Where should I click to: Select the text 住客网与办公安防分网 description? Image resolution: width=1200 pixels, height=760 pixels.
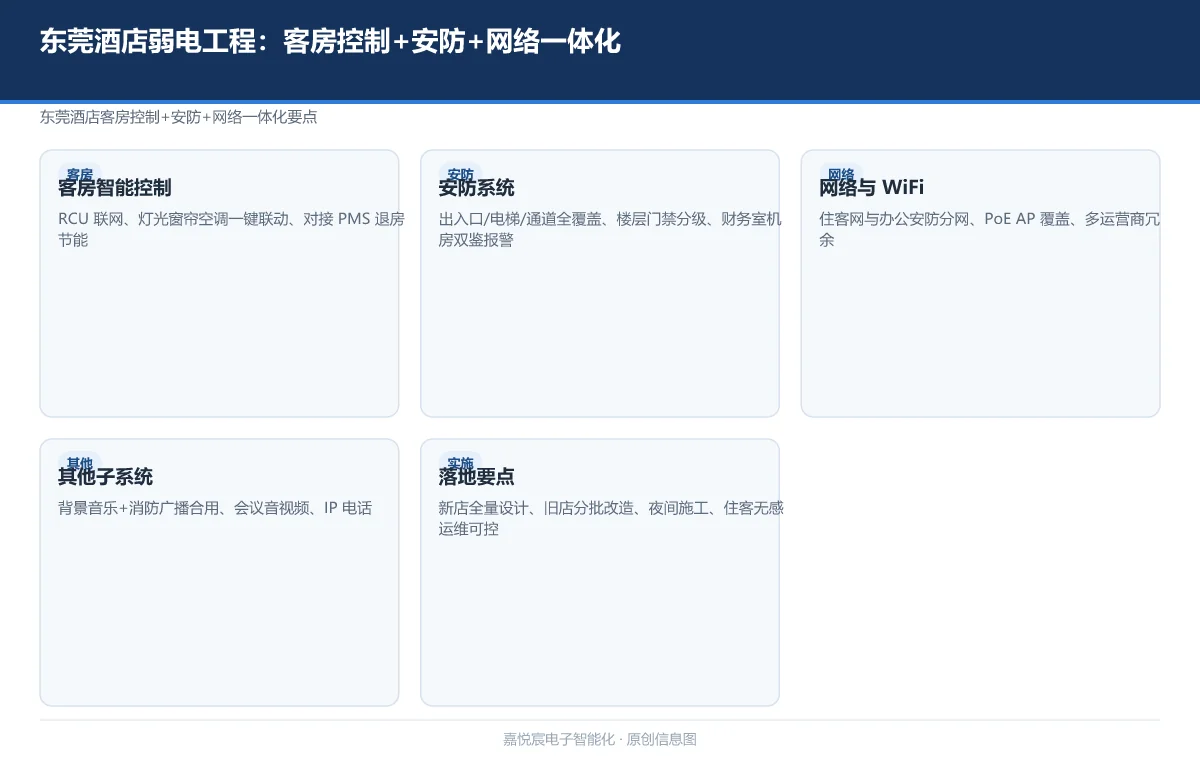990,229
